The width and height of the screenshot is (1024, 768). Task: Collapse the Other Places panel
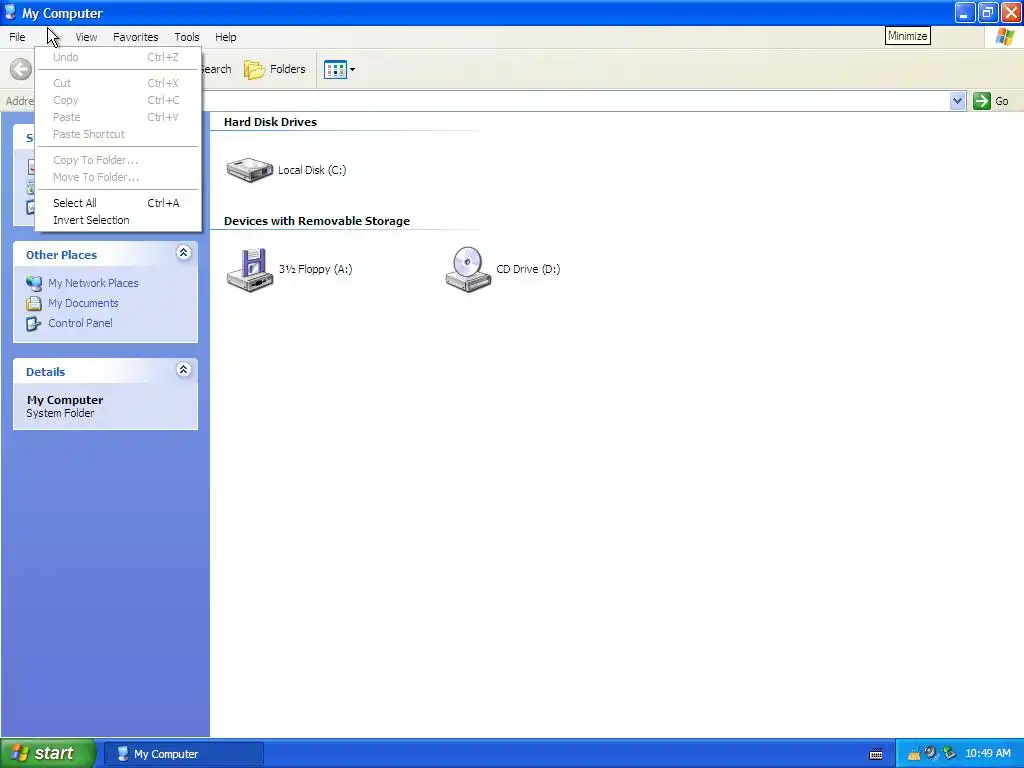tap(184, 253)
